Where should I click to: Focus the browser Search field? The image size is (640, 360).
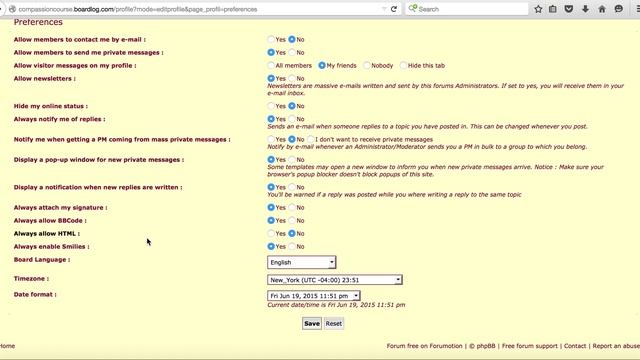pos(467,9)
